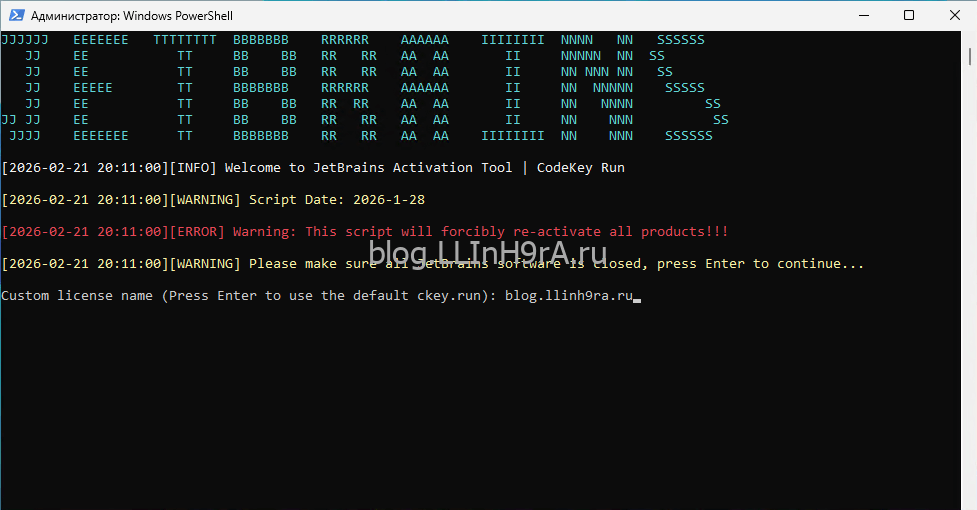Click the PowerShell icon in the title bar
Image resolution: width=977 pixels, height=510 pixels.
tap(15, 16)
